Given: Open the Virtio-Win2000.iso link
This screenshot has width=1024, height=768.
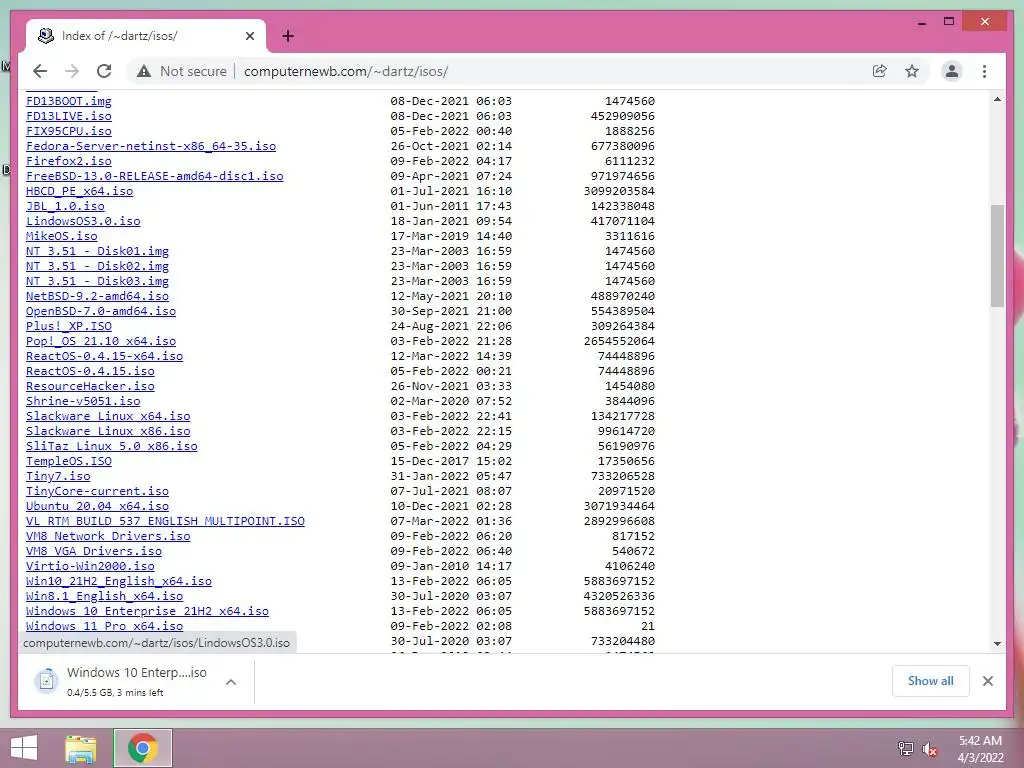Looking at the screenshot, I should coord(90,567).
